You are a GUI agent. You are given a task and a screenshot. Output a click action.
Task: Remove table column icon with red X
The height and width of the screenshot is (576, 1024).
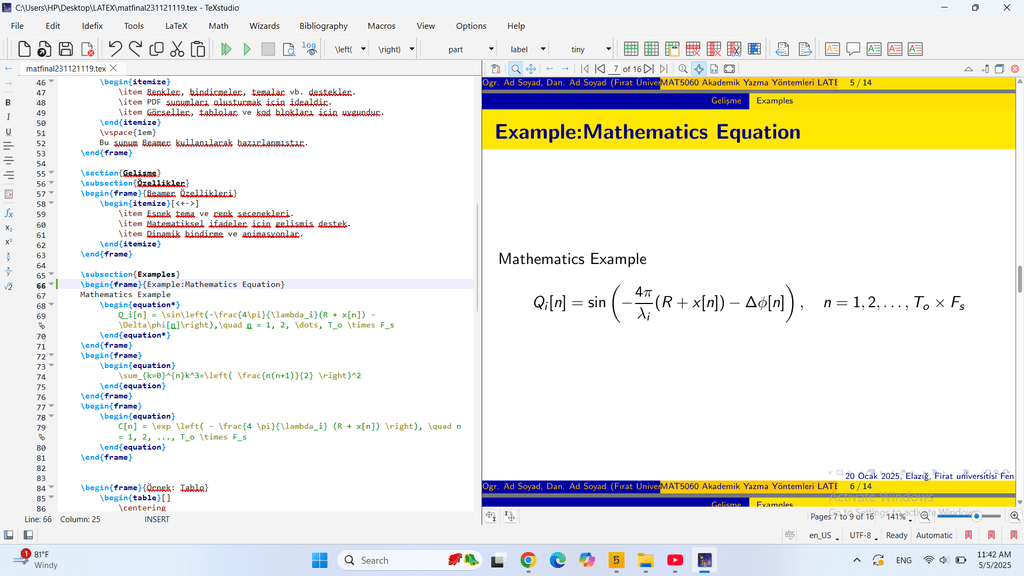(714, 49)
